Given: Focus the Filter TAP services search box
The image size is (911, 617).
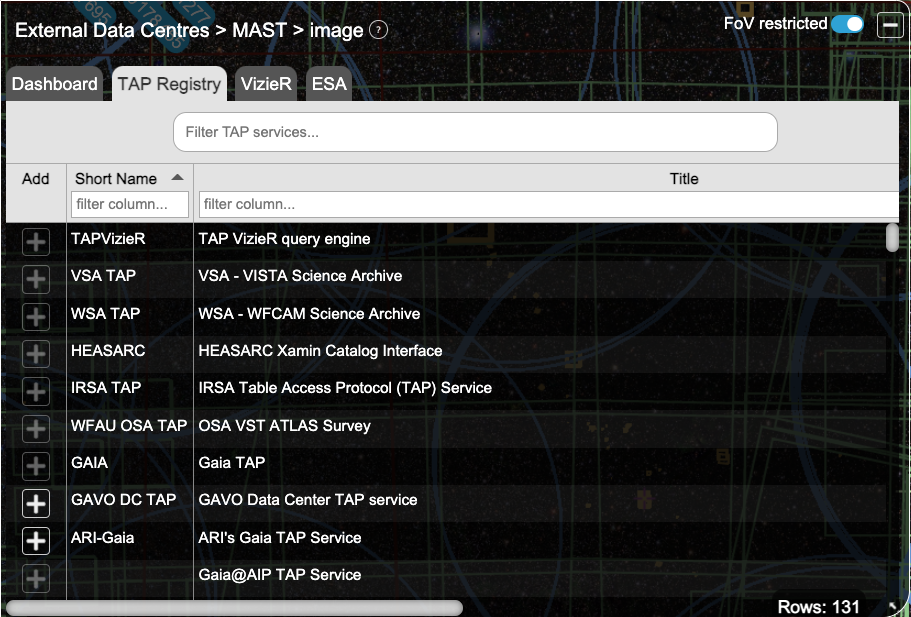Looking at the screenshot, I should [475, 132].
